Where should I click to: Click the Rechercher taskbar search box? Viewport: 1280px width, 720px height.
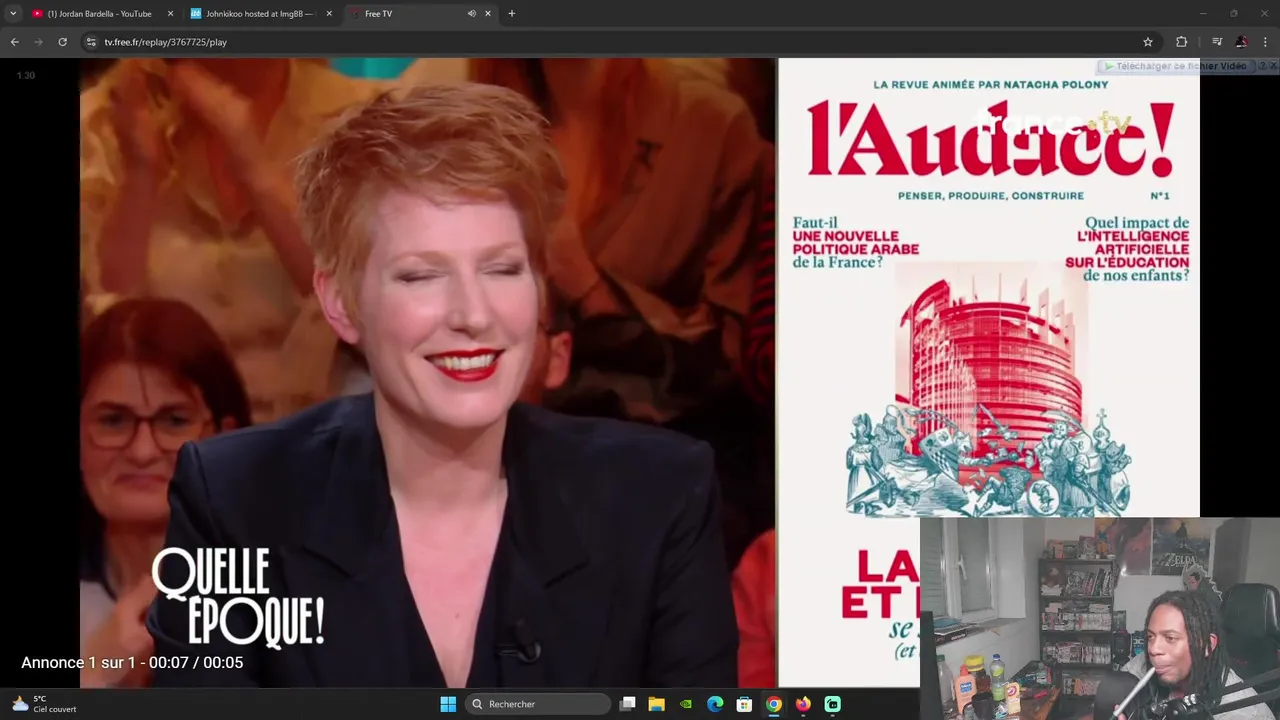pyautogui.click(x=538, y=704)
